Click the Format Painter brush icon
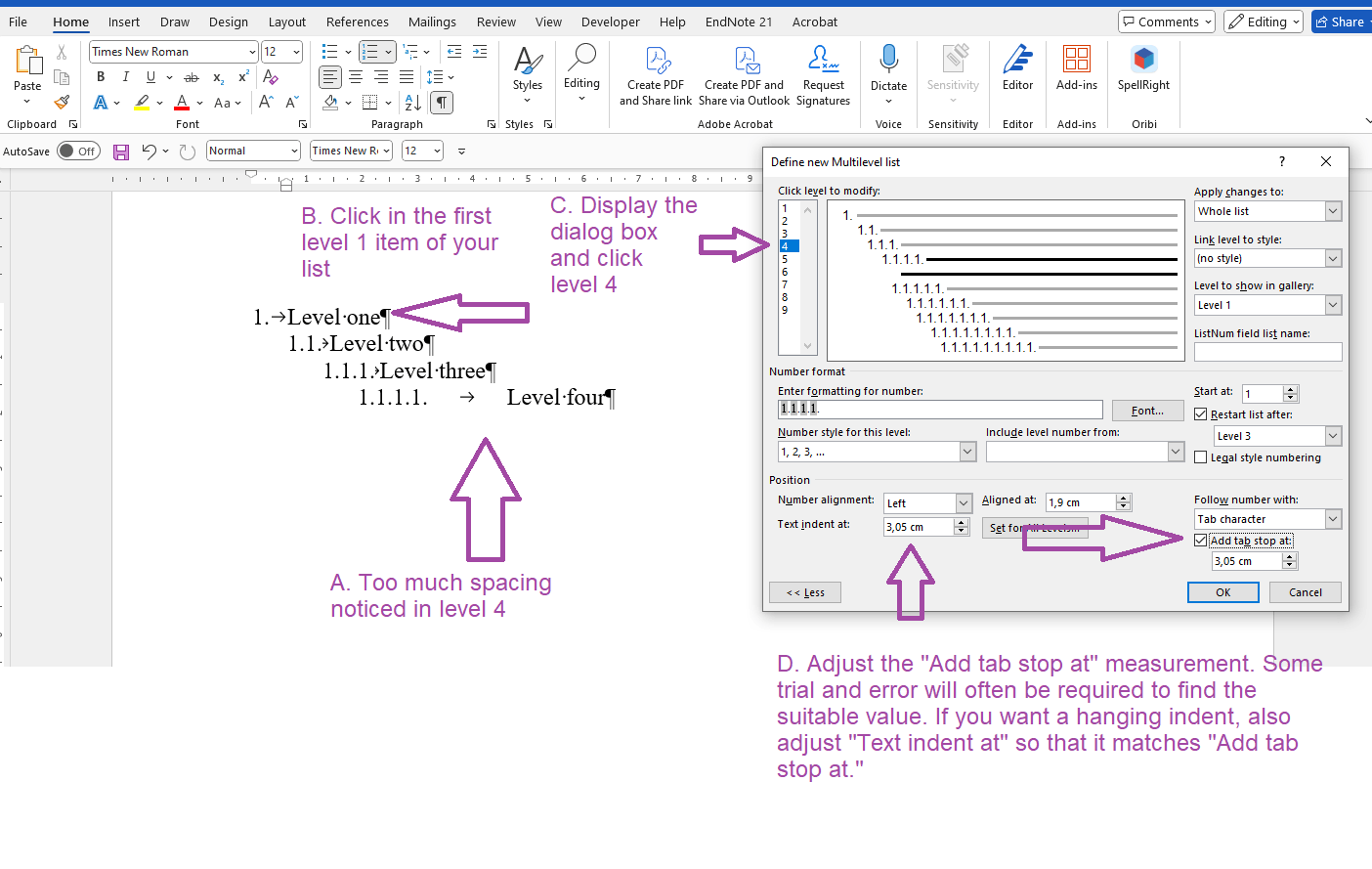The image size is (1372, 869). [62, 102]
